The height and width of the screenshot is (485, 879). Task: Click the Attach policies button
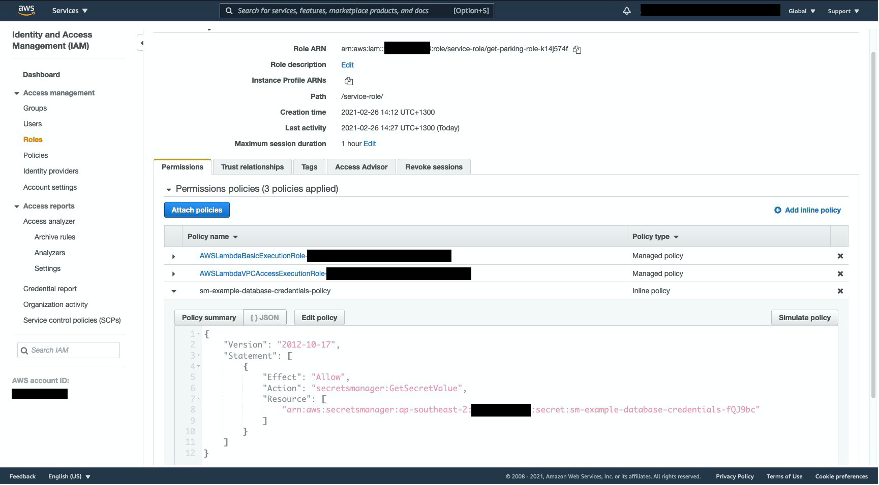[x=197, y=210]
